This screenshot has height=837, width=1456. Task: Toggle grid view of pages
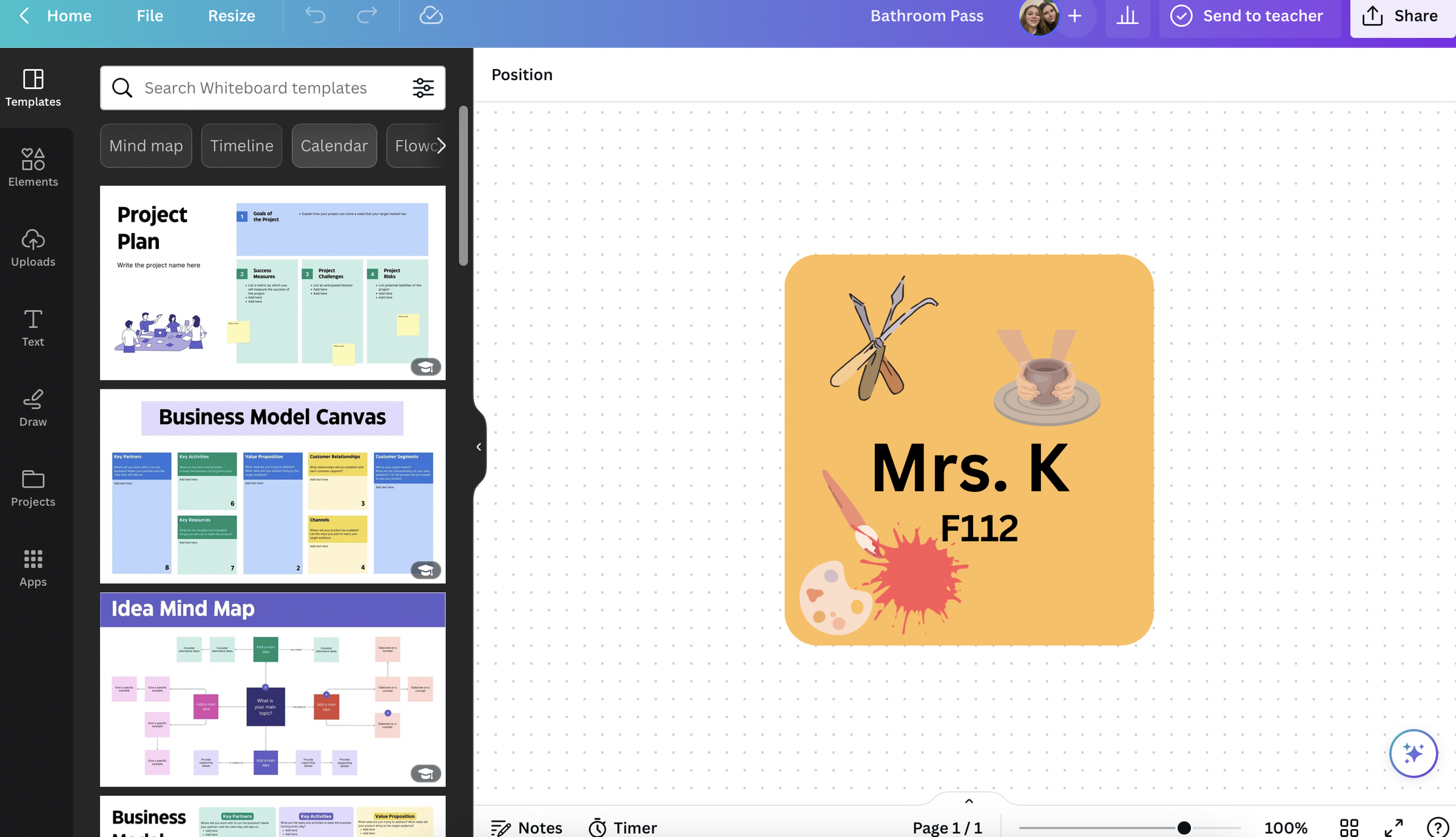[x=1349, y=827]
